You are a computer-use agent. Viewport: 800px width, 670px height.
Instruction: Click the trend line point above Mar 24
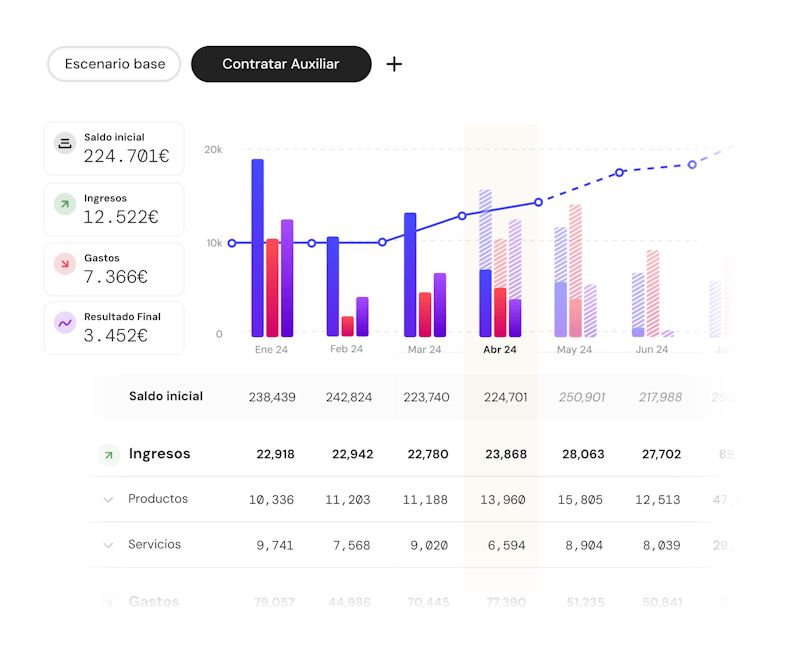coord(382,242)
